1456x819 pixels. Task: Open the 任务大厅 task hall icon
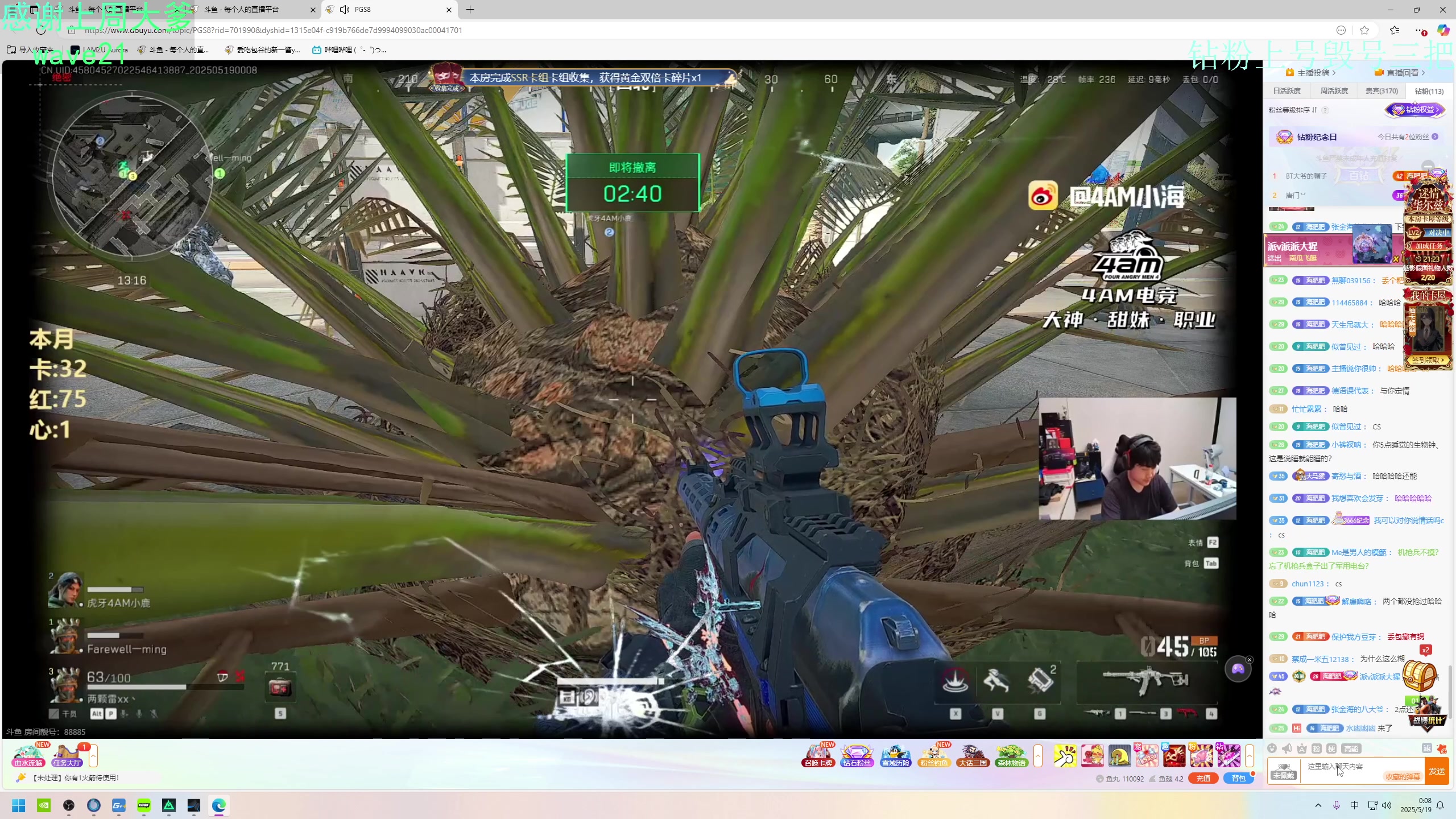(x=67, y=756)
